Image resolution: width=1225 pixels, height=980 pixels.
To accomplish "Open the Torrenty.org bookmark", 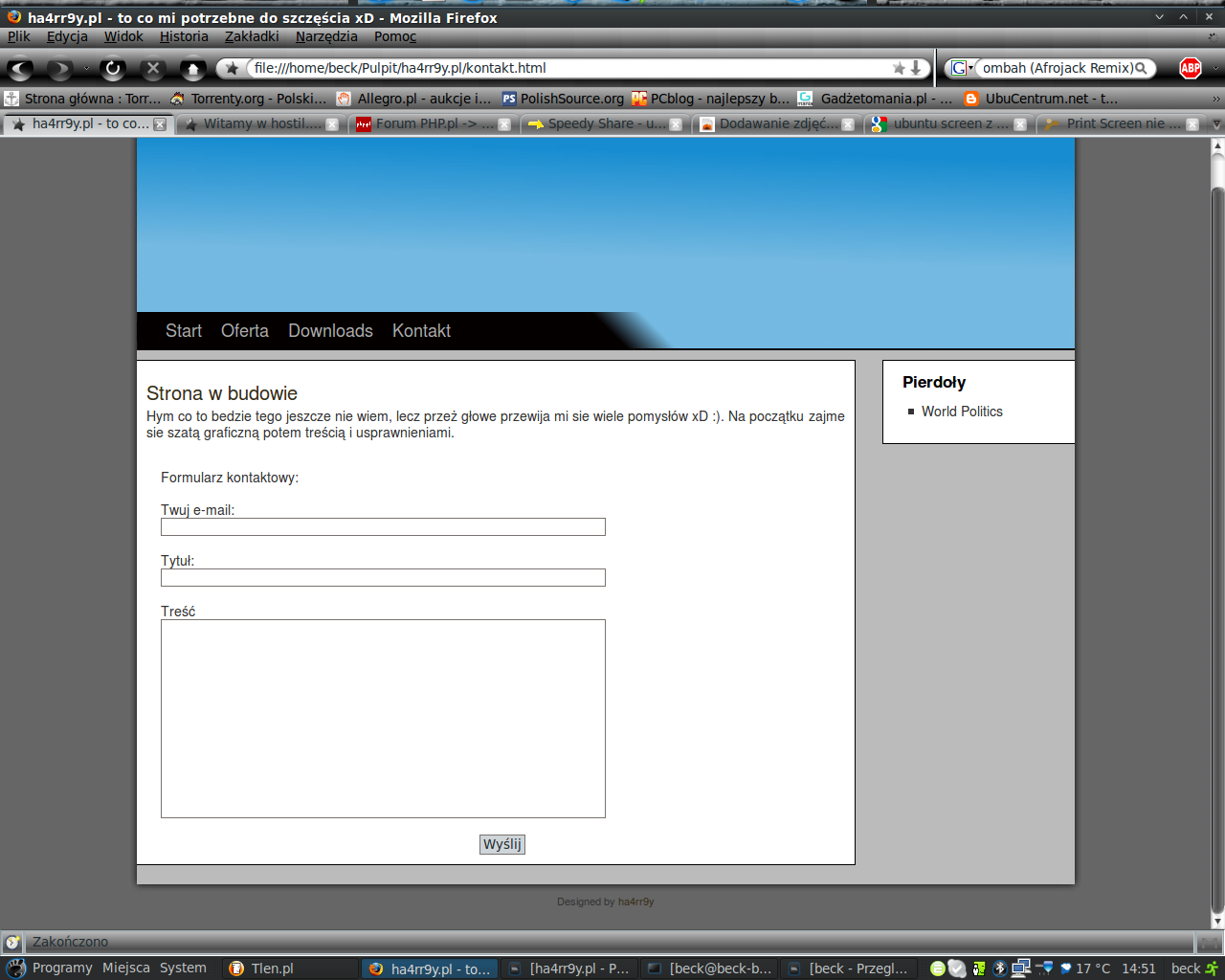I will [248, 99].
